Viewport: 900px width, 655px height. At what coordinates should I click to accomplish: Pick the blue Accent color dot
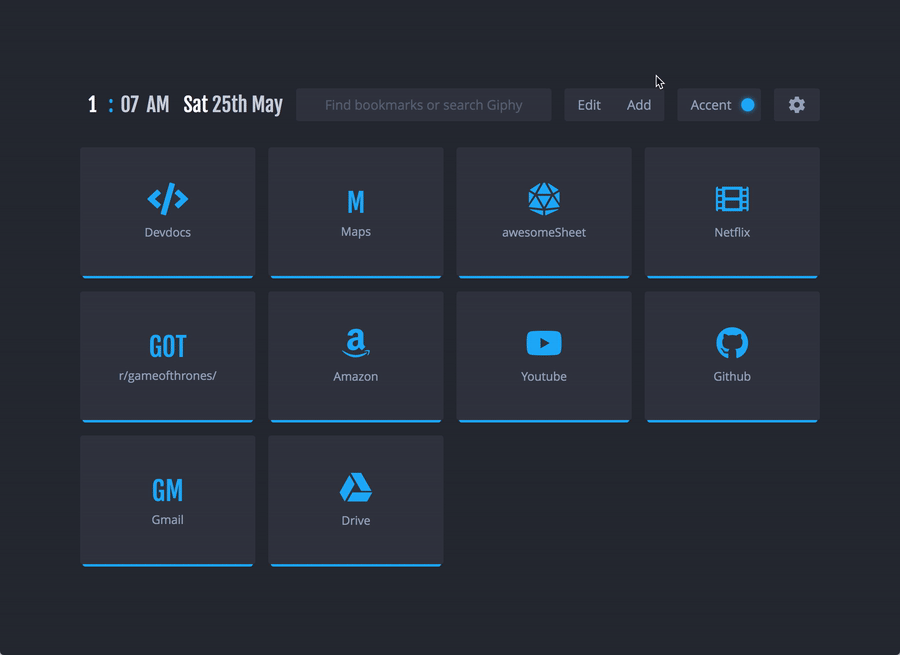click(747, 105)
